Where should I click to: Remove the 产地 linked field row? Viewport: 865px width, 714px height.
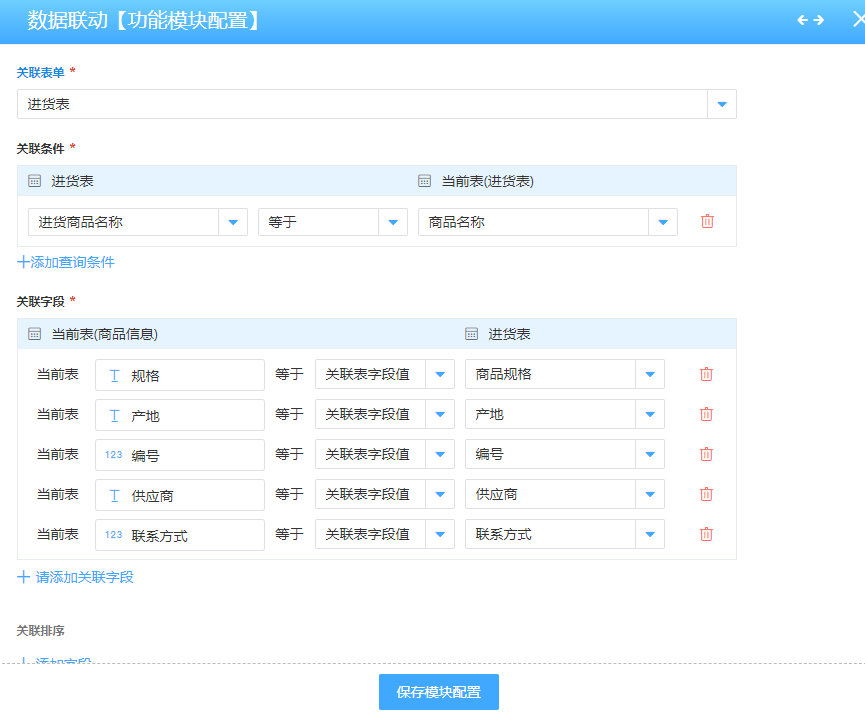(x=706, y=414)
